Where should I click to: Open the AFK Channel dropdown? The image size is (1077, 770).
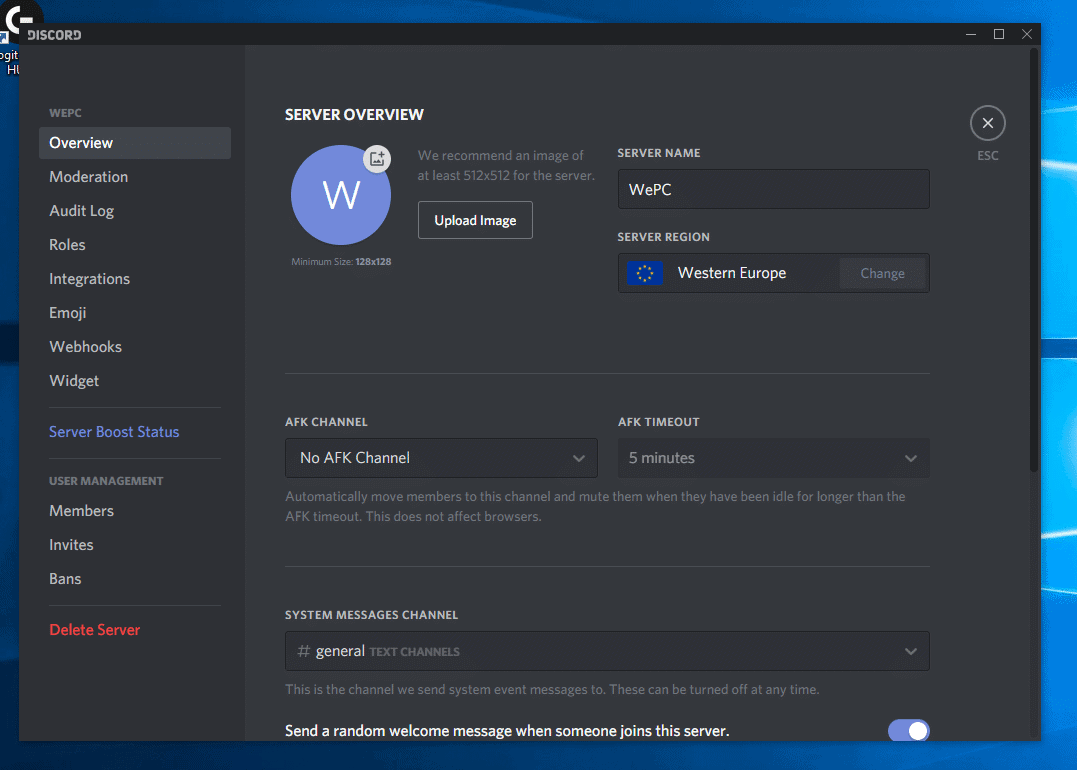click(x=441, y=457)
